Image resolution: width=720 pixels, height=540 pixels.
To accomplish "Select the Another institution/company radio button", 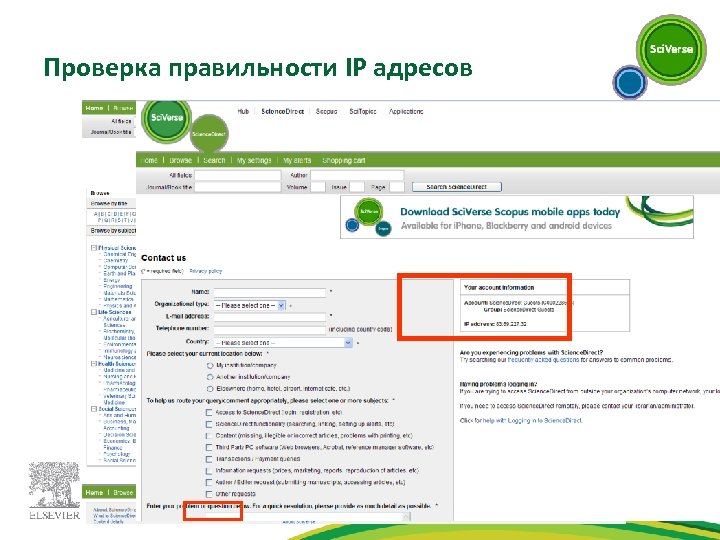I will (210, 377).
